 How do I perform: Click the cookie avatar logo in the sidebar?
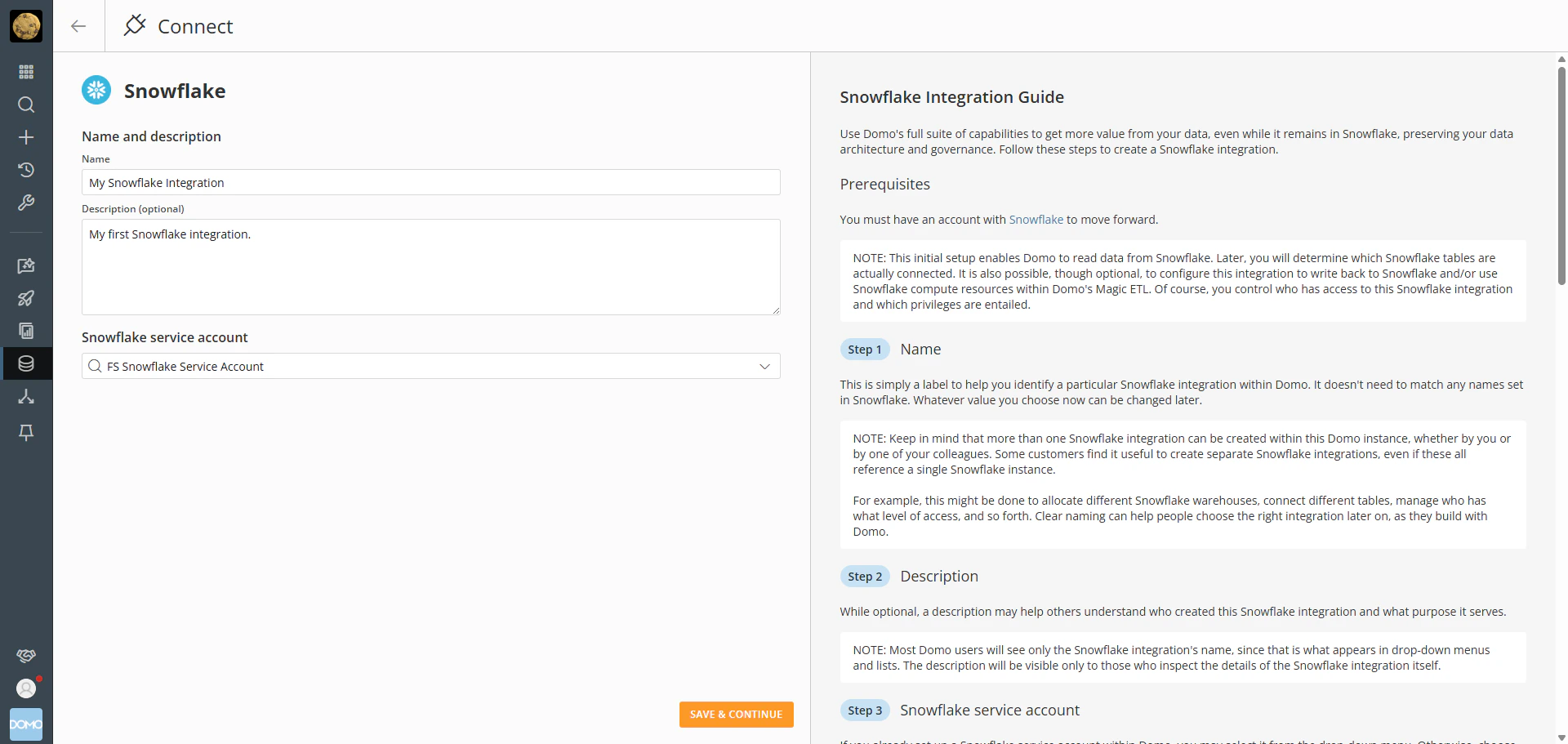point(26,26)
